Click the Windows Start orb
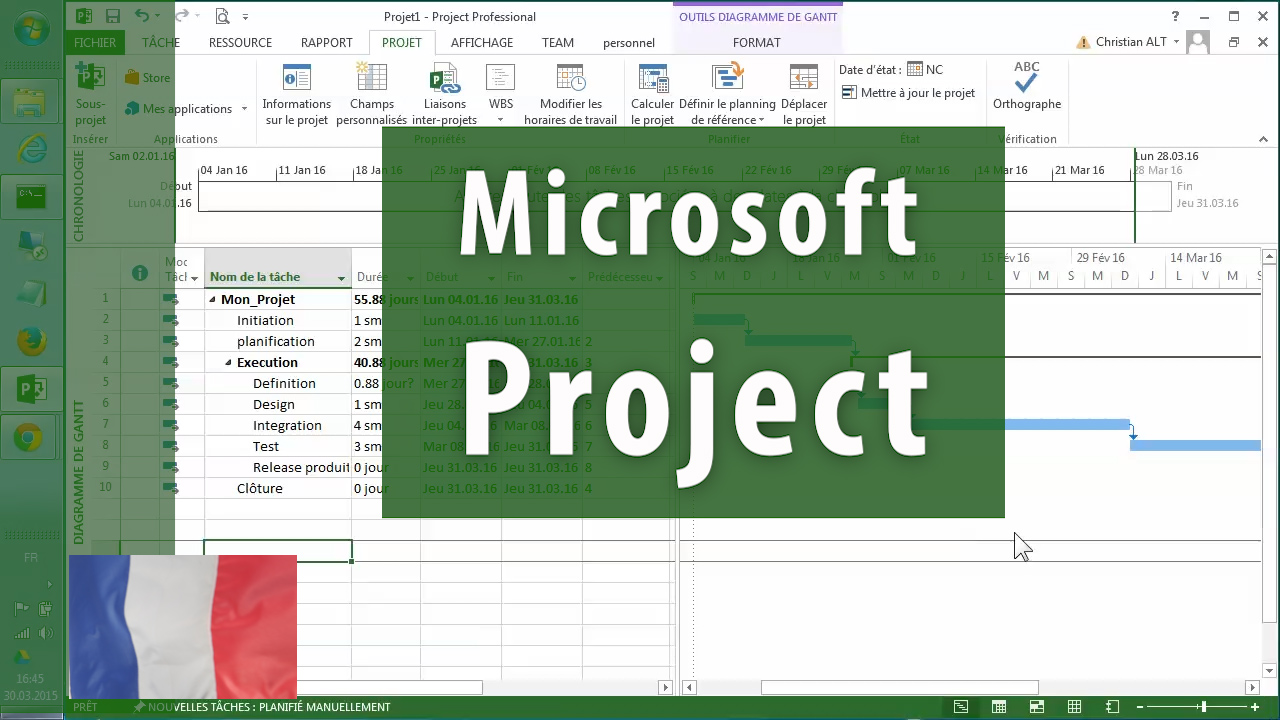The height and width of the screenshot is (720, 1280). 32,29
